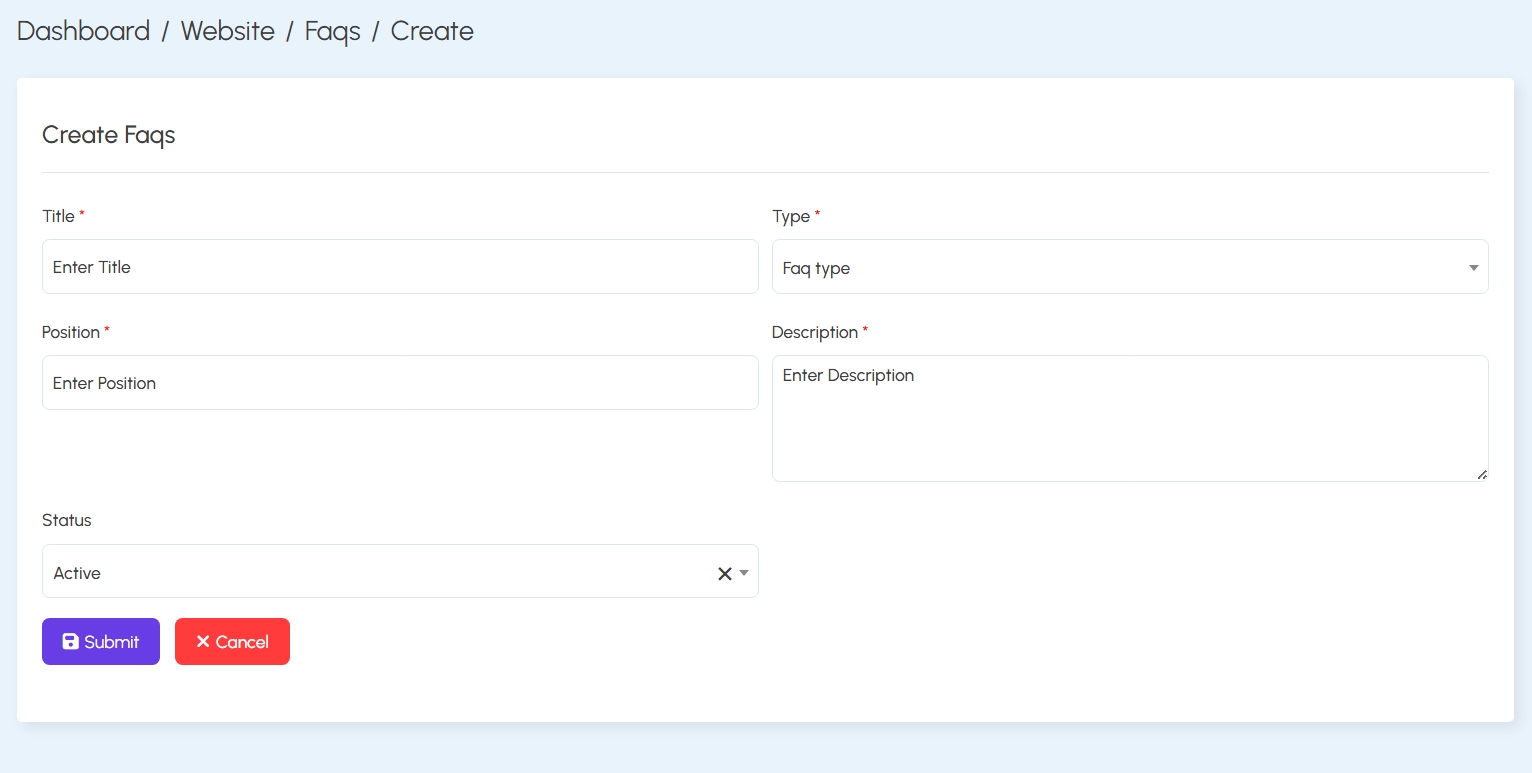
Task: Focus the Enter Title input field
Action: [400, 266]
